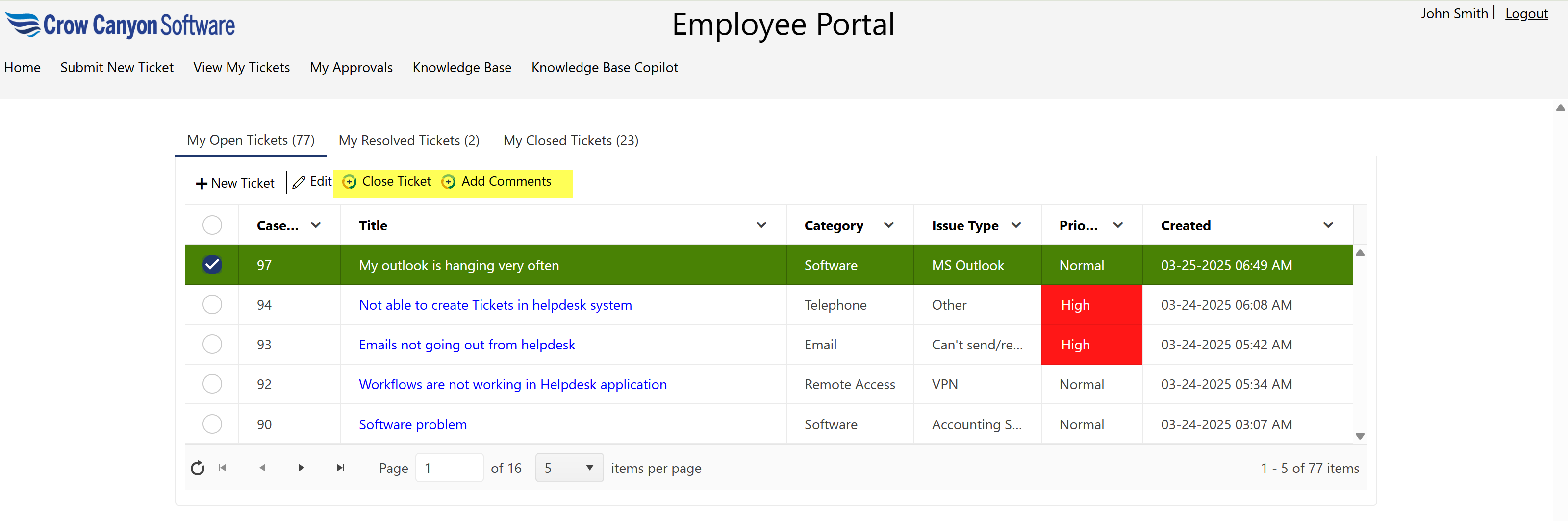Select ticket 94 row selector

(212, 305)
